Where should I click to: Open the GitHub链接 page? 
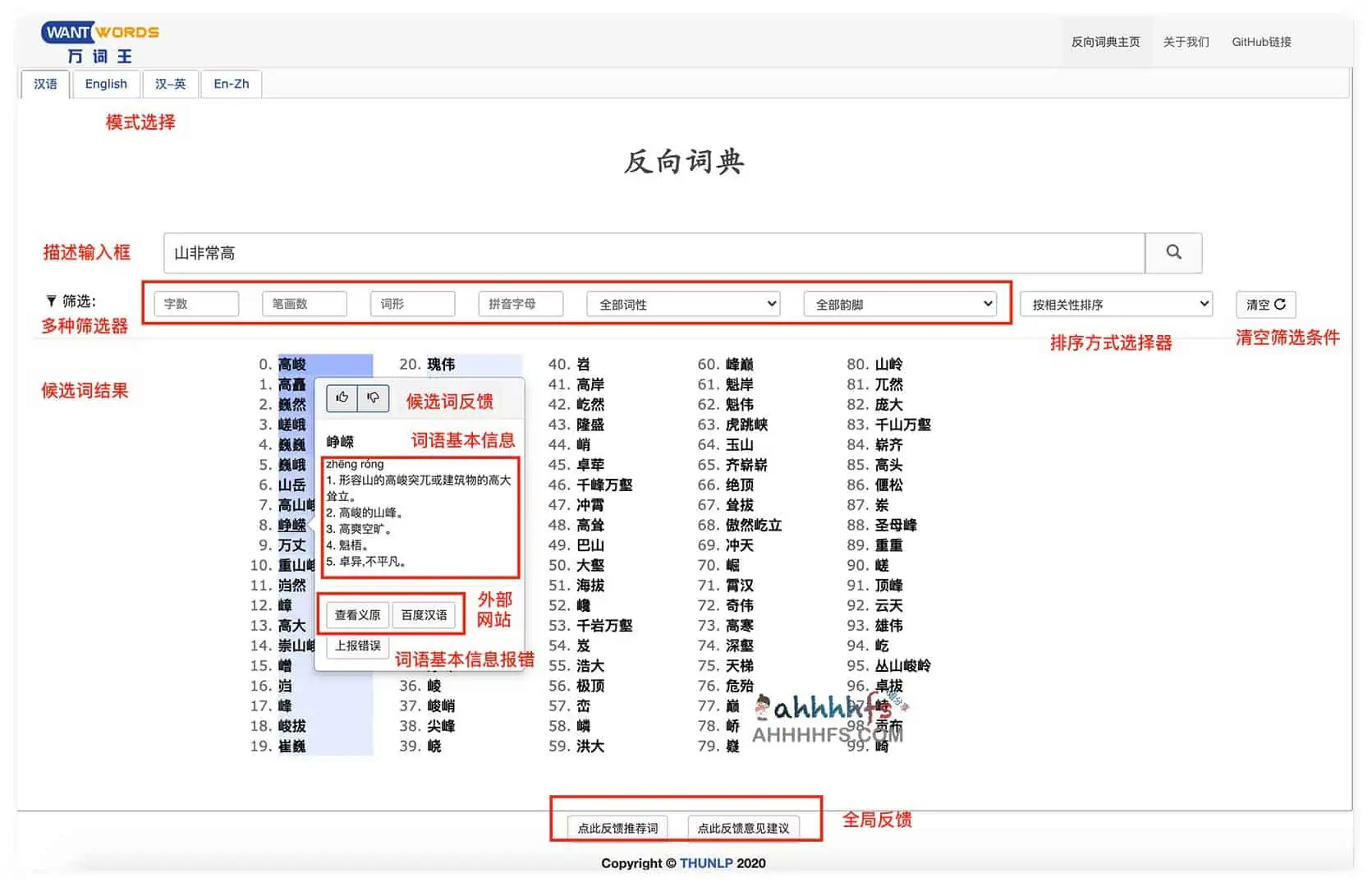coord(1260,42)
